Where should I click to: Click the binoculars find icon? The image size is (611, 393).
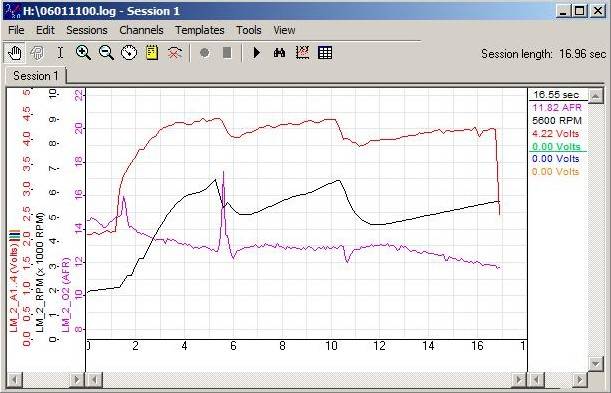coord(279,53)
